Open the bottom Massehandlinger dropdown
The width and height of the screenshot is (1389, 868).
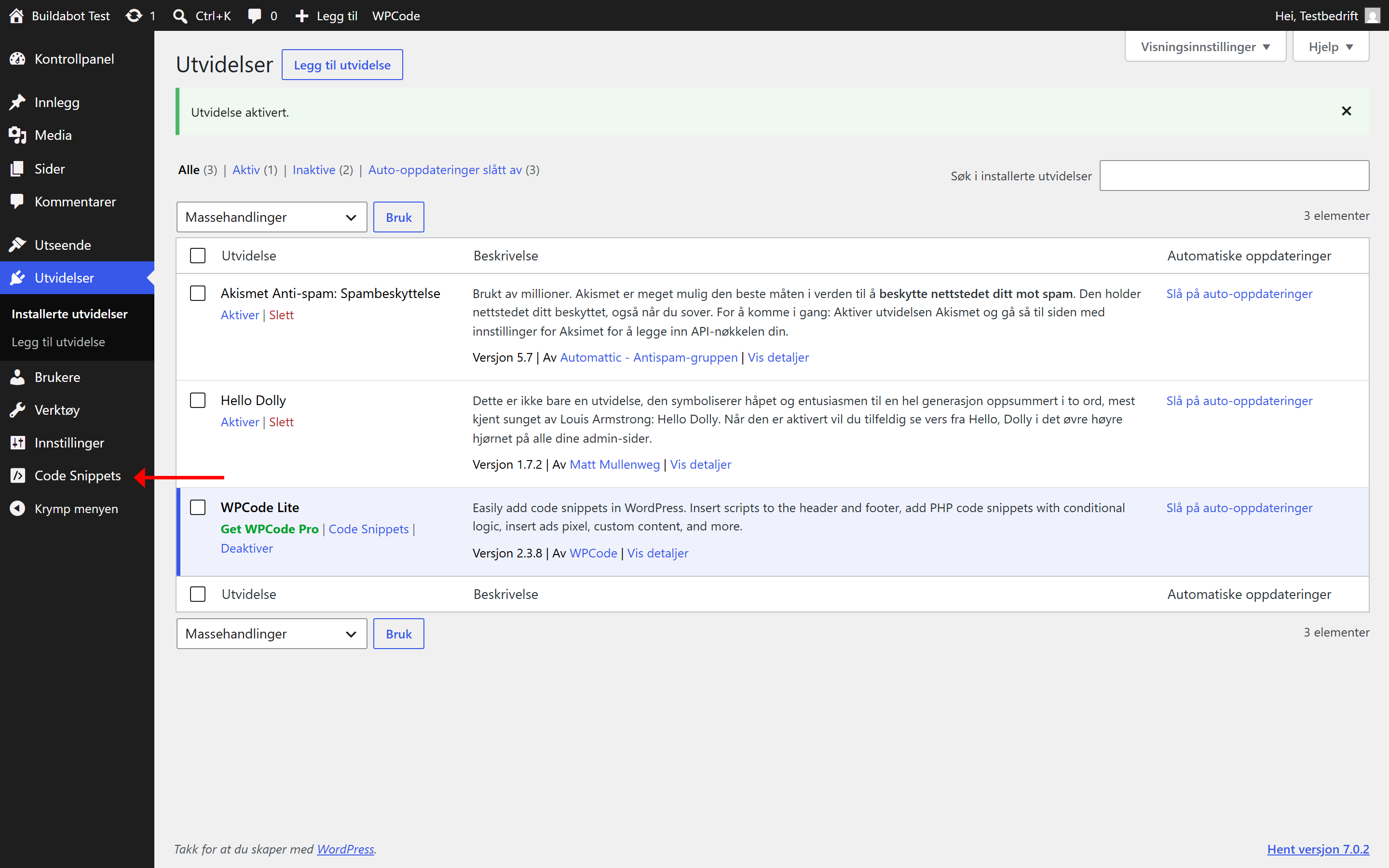tap(272, 634)
